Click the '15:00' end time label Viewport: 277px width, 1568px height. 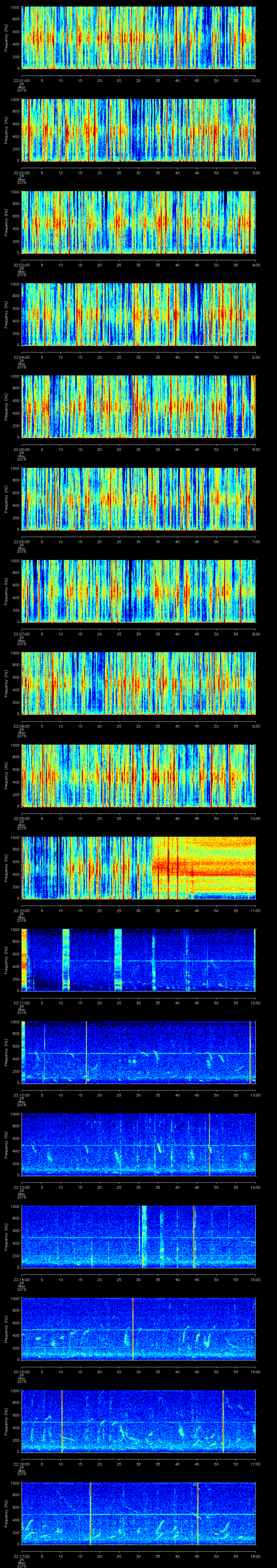pyautogui.click(x=256, y=1279)
